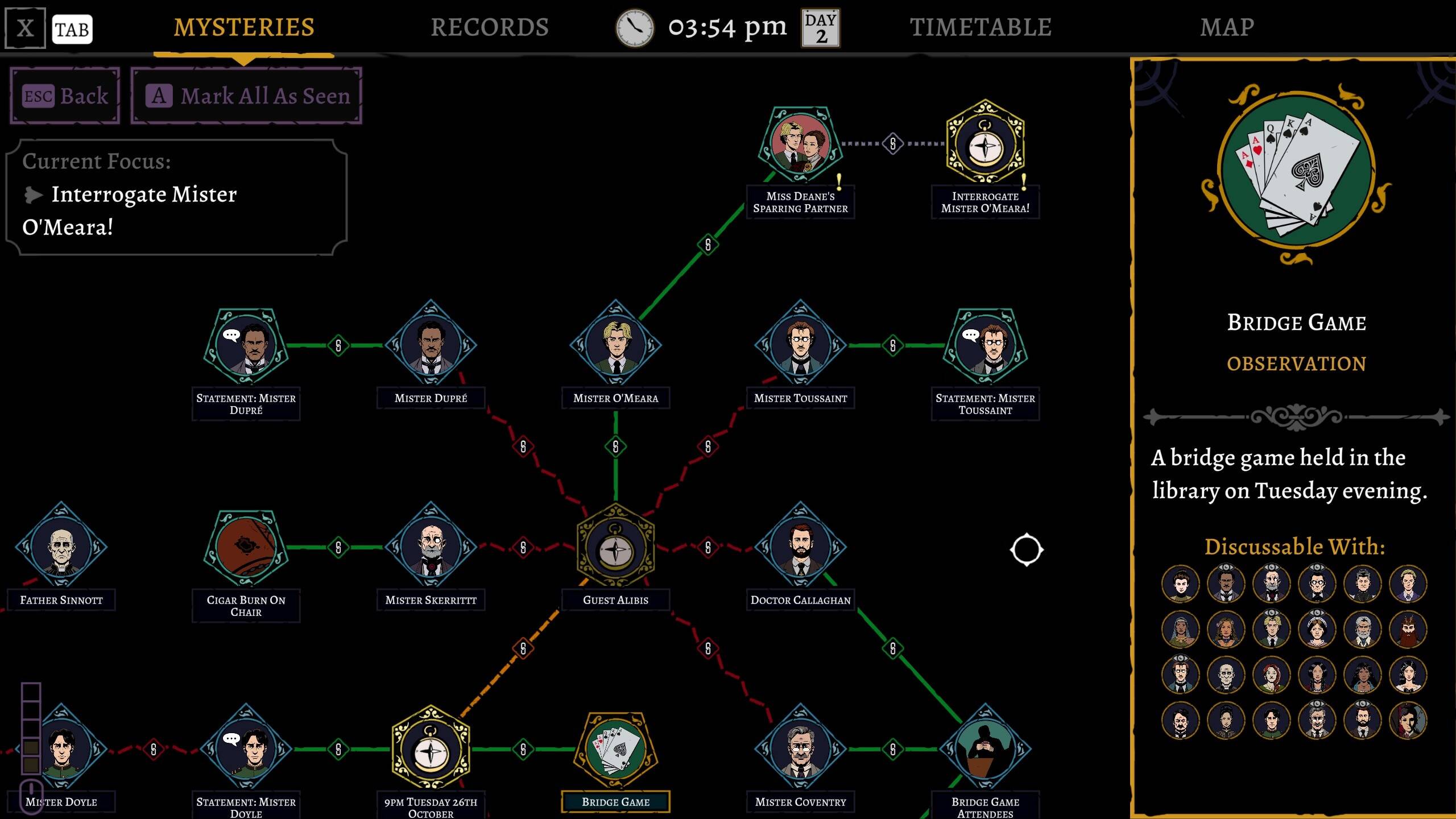Screen dimensions: 1456x819
Task: Click the Father Sinnott portrait node
Action: [61, 547]
